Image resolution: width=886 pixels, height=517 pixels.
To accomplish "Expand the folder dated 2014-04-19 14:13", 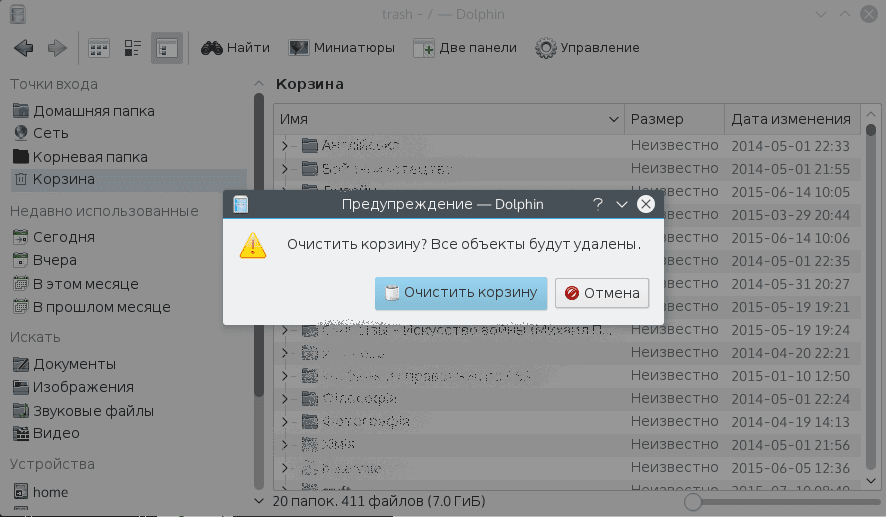I will tap(285, 422).
